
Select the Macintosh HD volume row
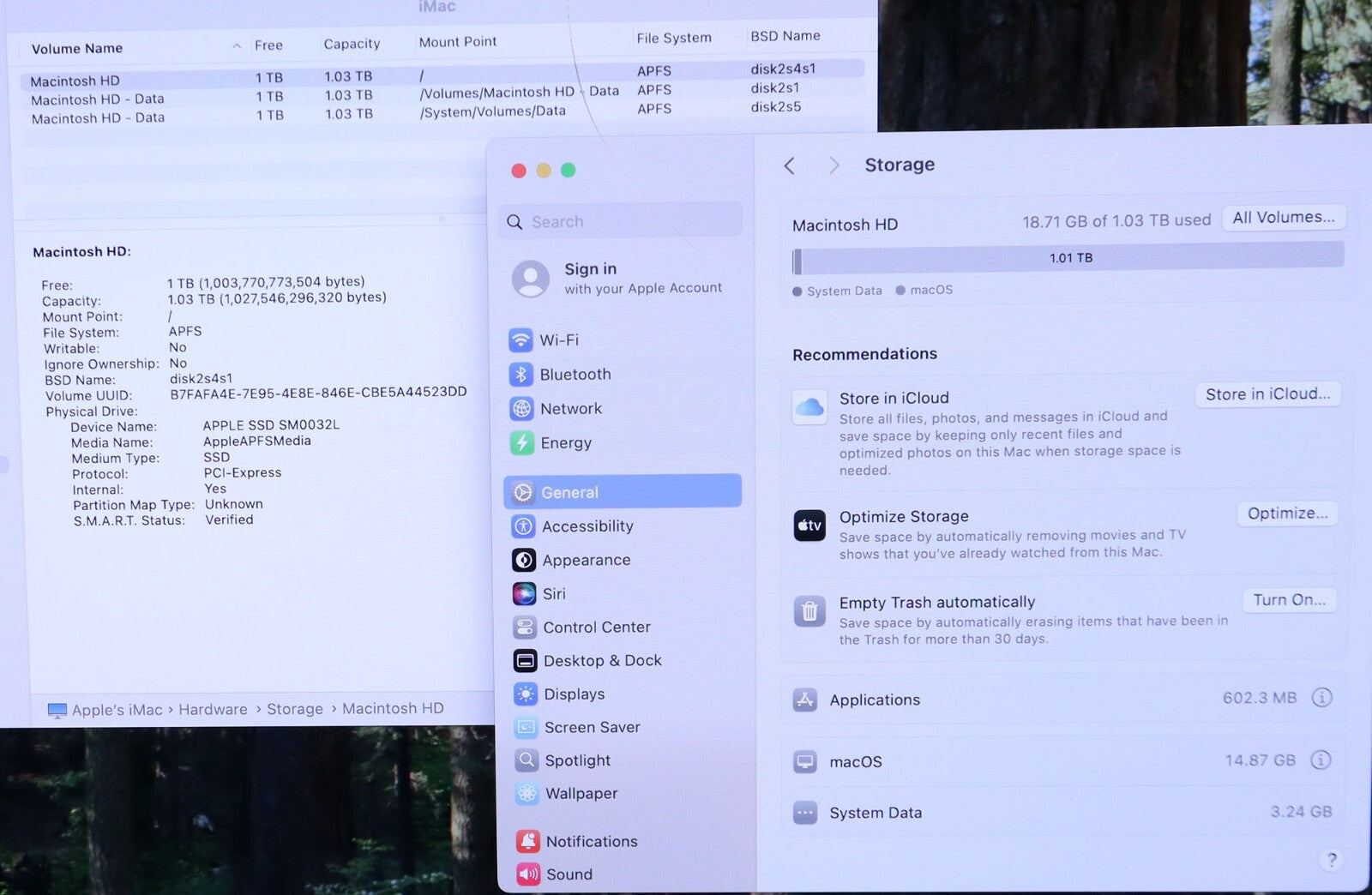pos(442,75)
